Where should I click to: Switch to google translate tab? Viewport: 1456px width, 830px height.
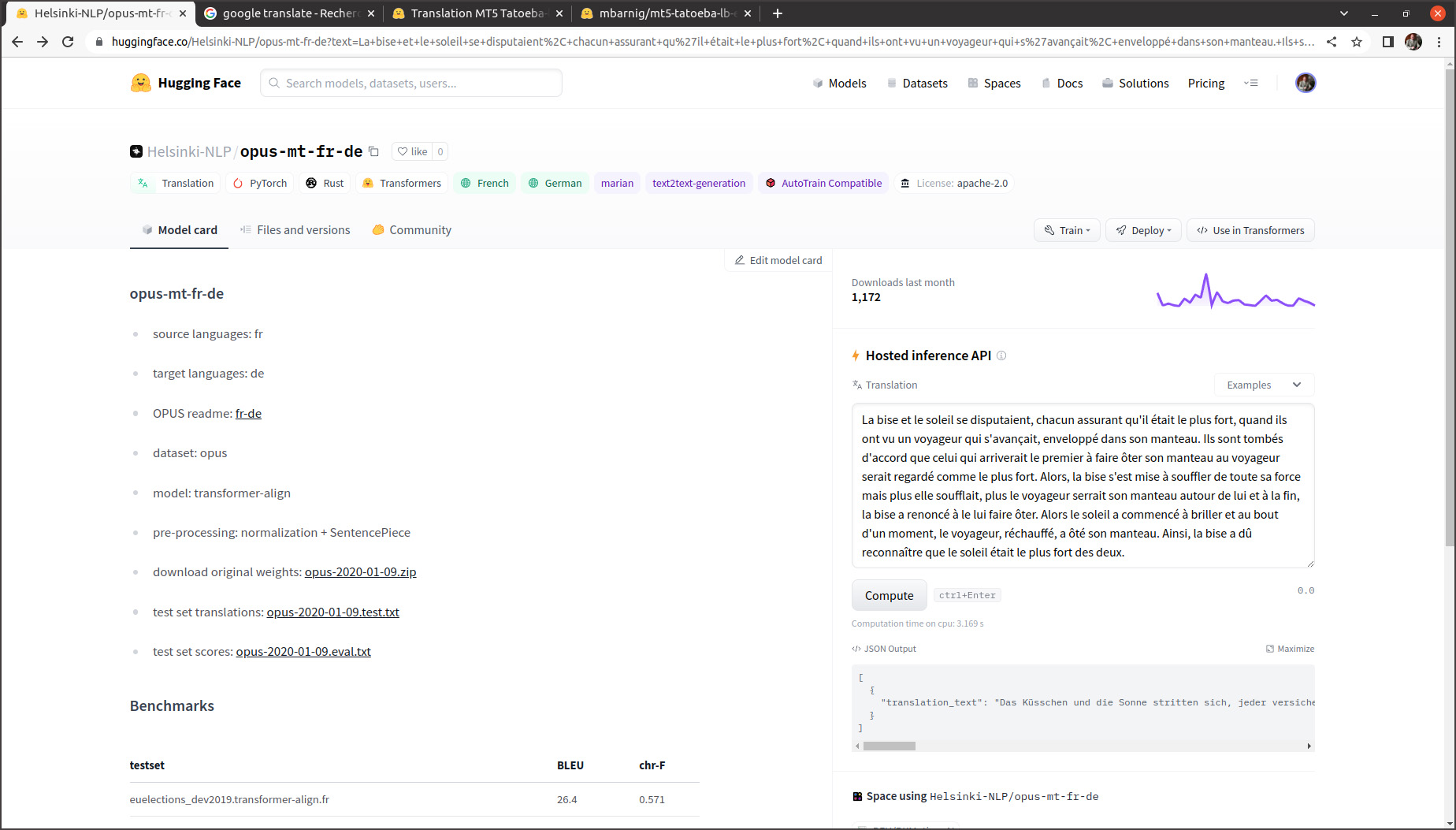coord(290,13)
